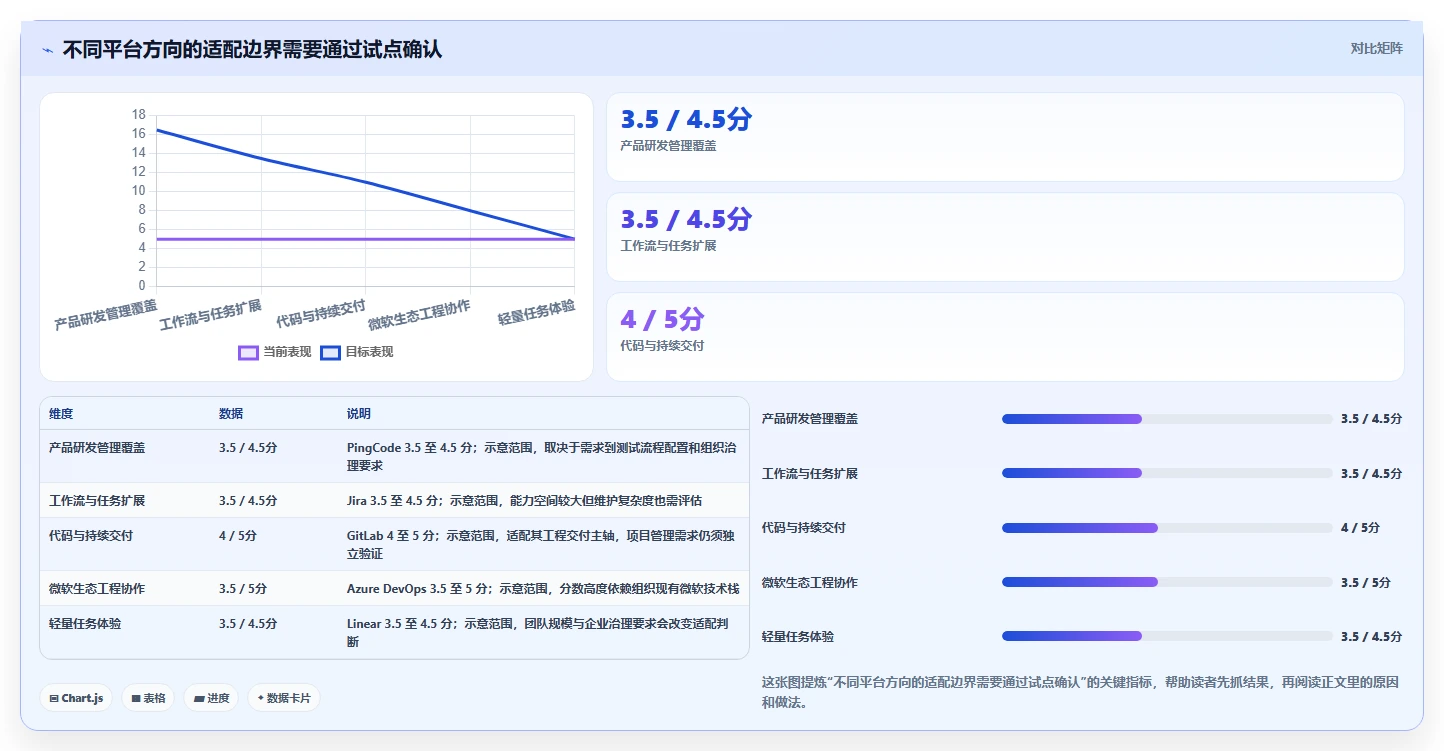Click the 表格 chip's small icon
Viewport: 1444px width, 751px height.
(x=136, y=698)
